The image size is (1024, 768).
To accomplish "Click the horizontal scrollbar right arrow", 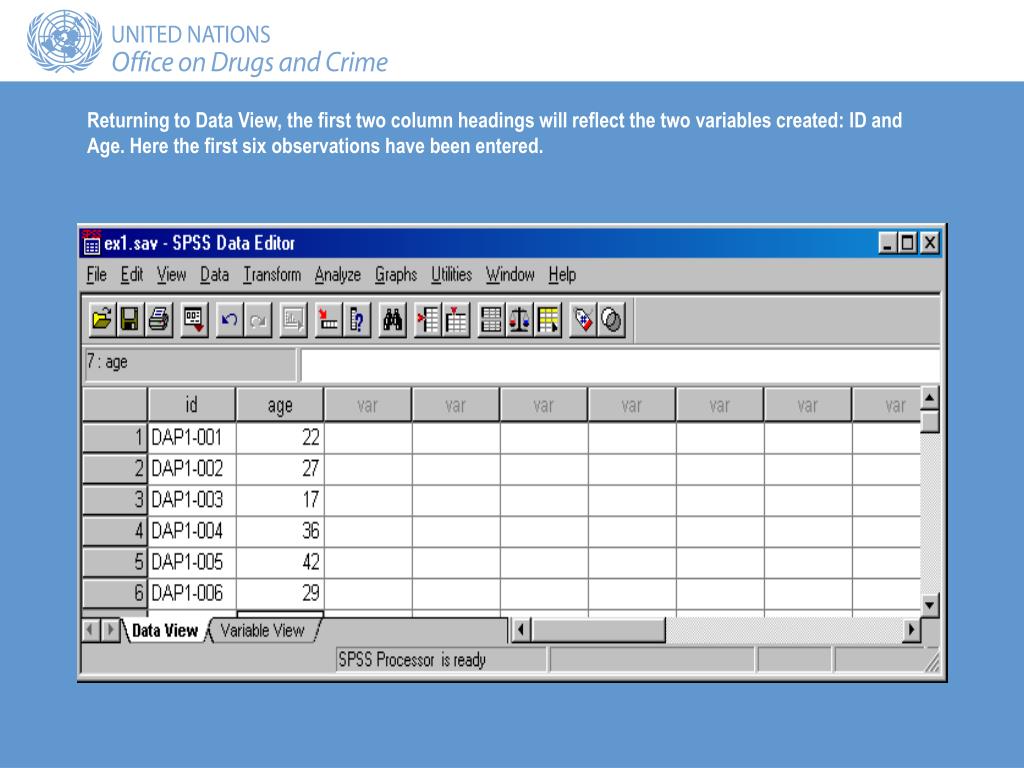I will pos(911,630).
